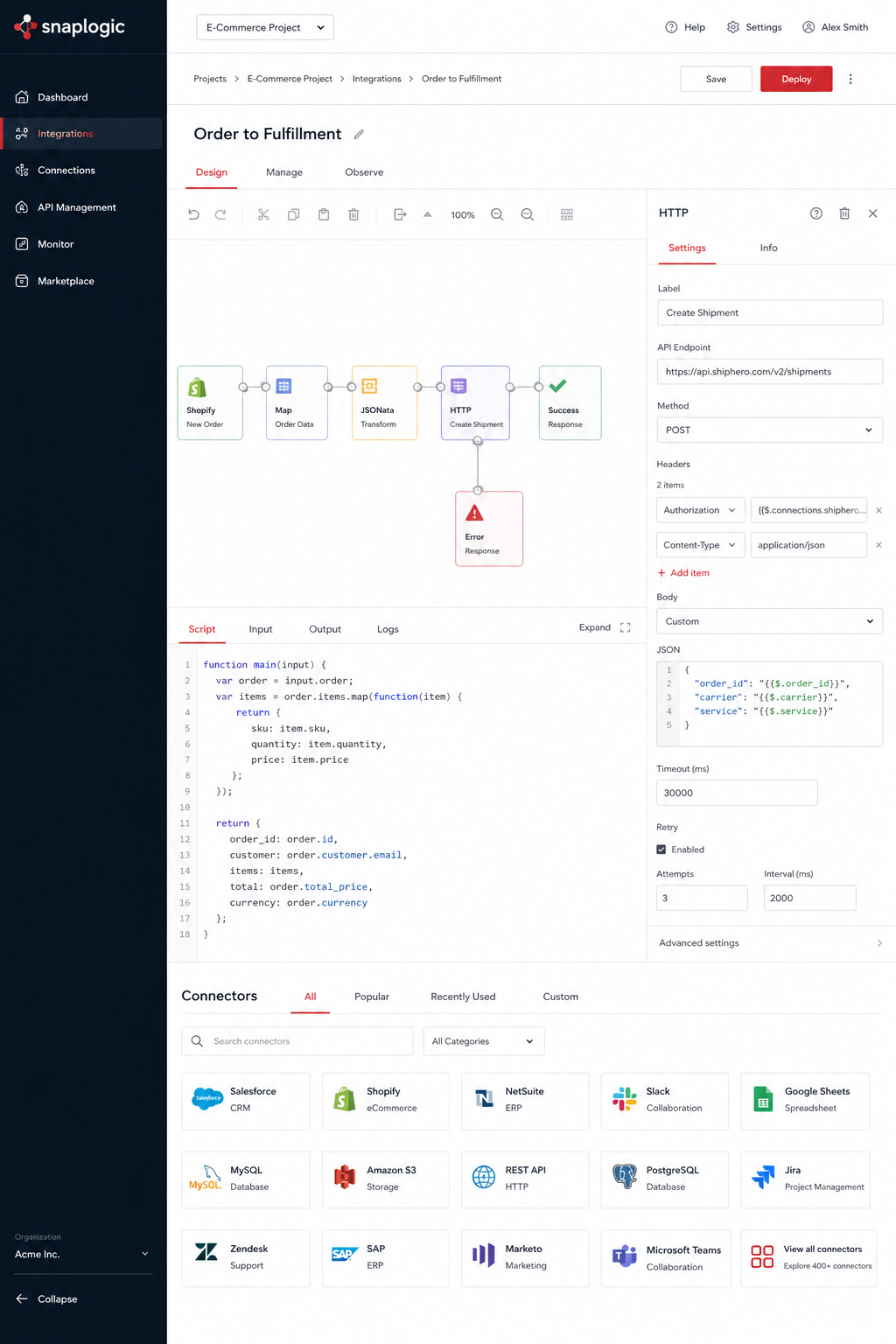The height and width of the screenshot is (1344, 896).
Task: Remove the Content-Type header row
Action: coord(878,545)
